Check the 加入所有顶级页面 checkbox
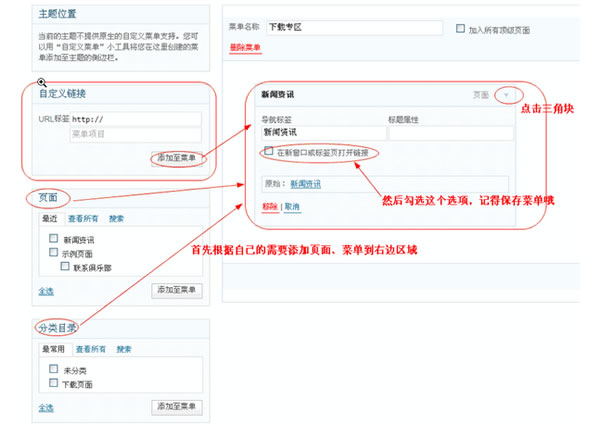 click(459, 30)
